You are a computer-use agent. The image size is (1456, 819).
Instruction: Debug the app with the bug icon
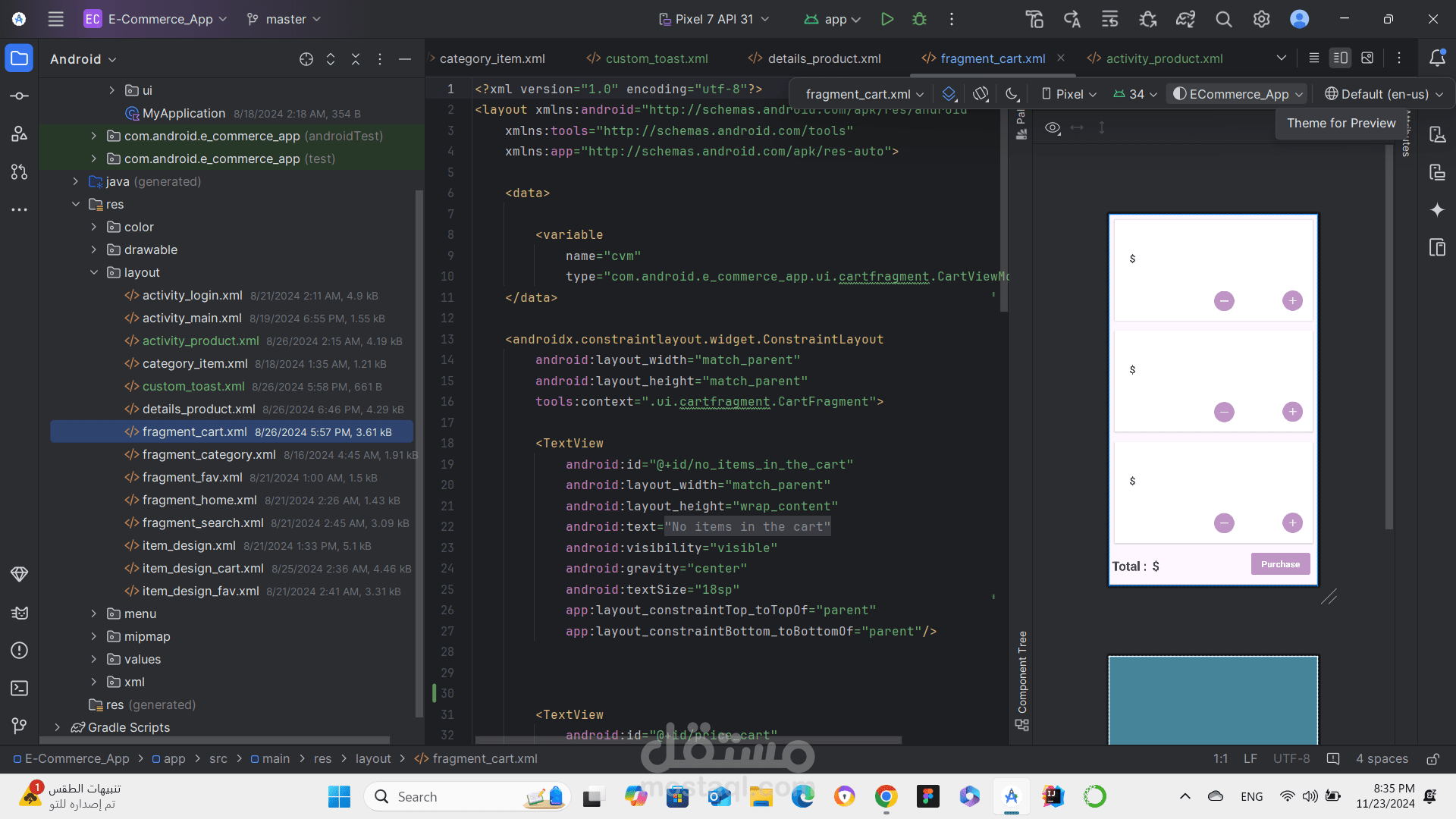point(919,19)
